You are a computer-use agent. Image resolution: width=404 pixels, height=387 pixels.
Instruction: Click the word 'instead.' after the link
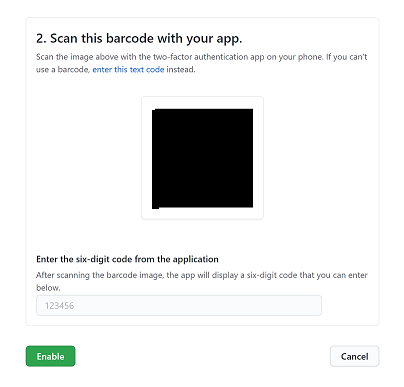tap(181, 70)
